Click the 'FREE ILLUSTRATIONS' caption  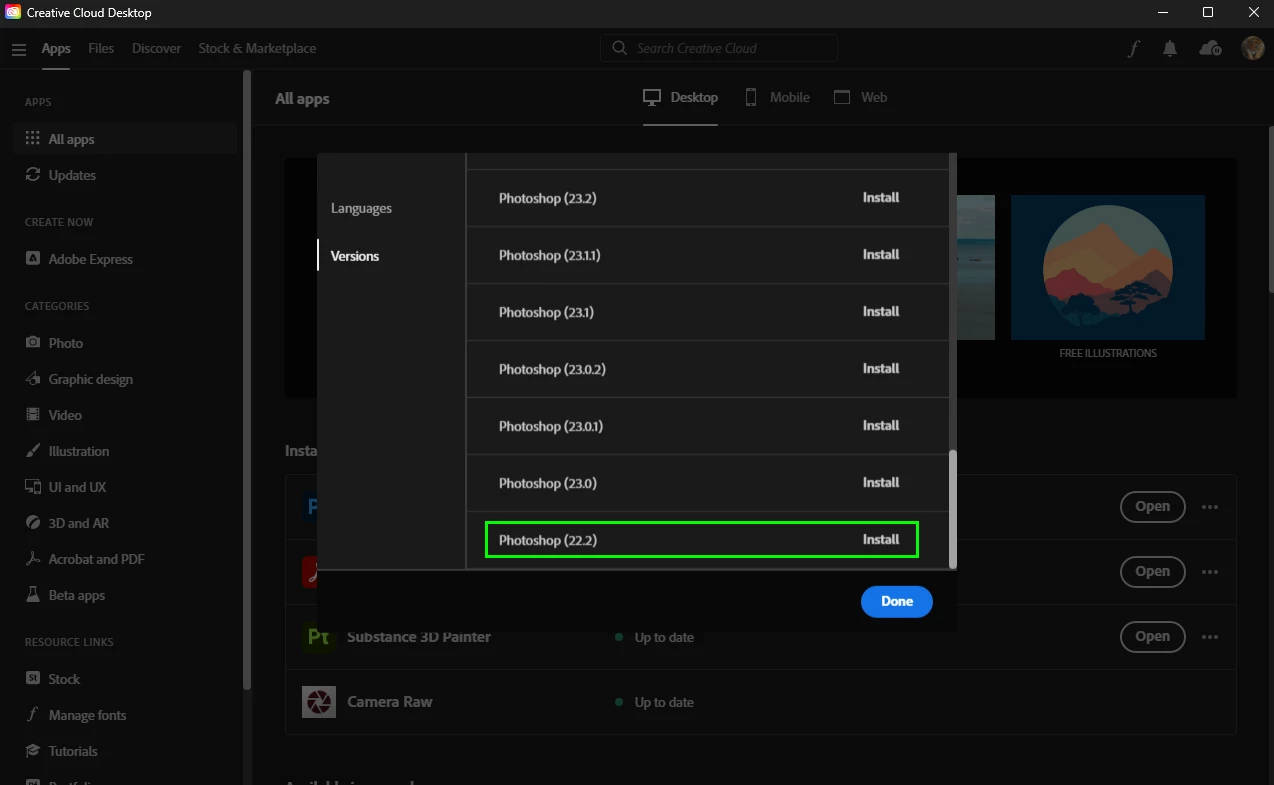pyautogui.click(x=1108, y=353)
